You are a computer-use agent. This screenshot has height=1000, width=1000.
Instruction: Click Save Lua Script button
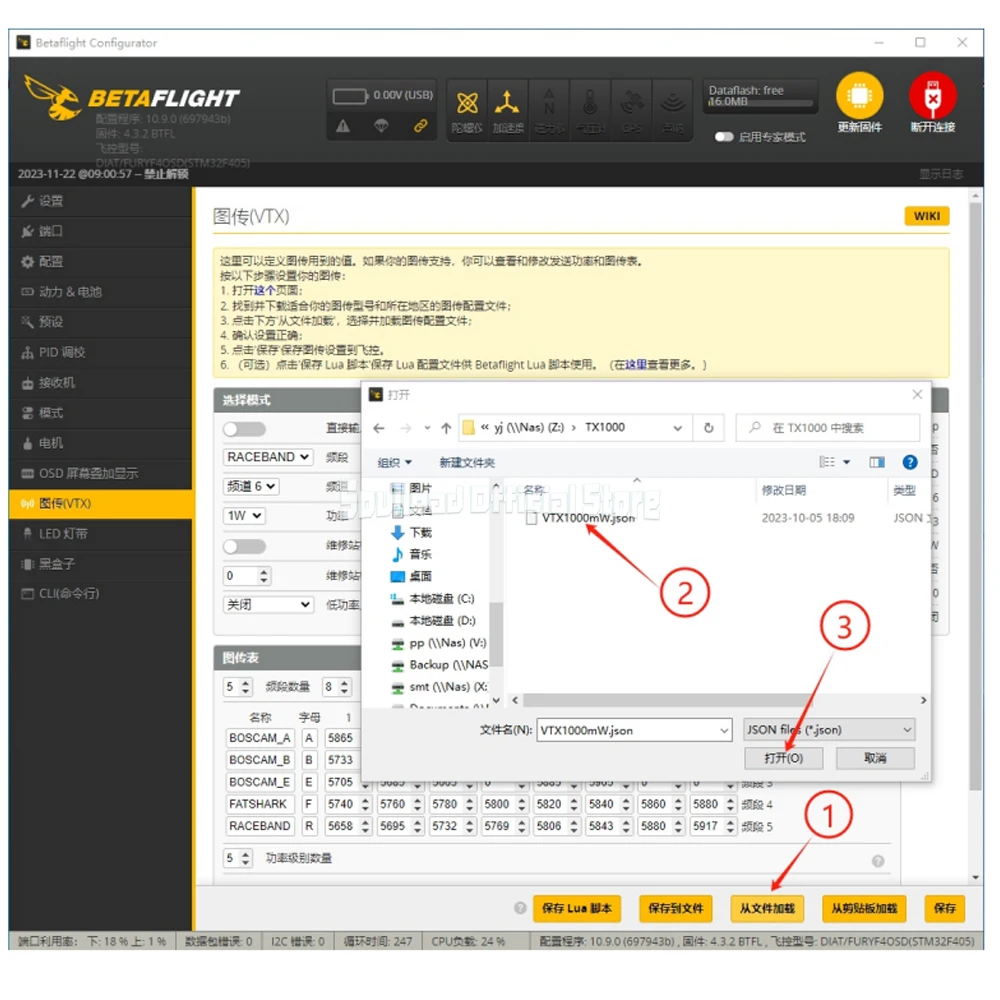577,908
